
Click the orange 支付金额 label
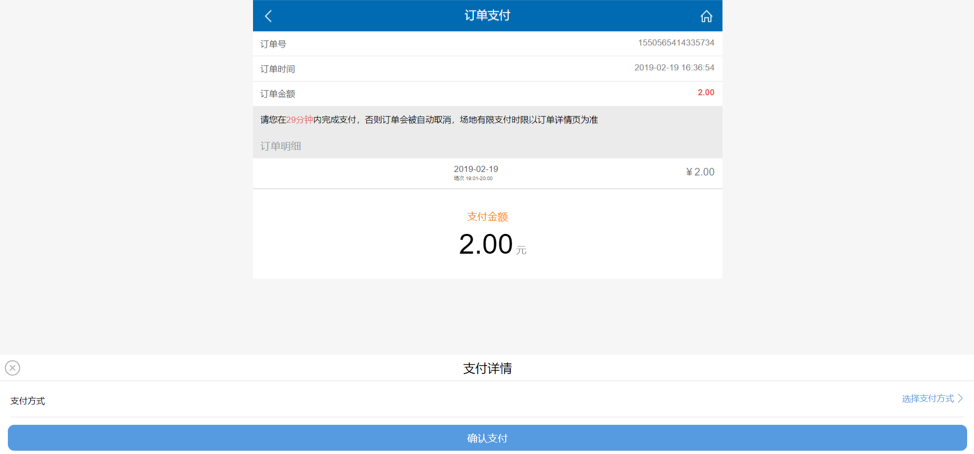click(487, 217)
